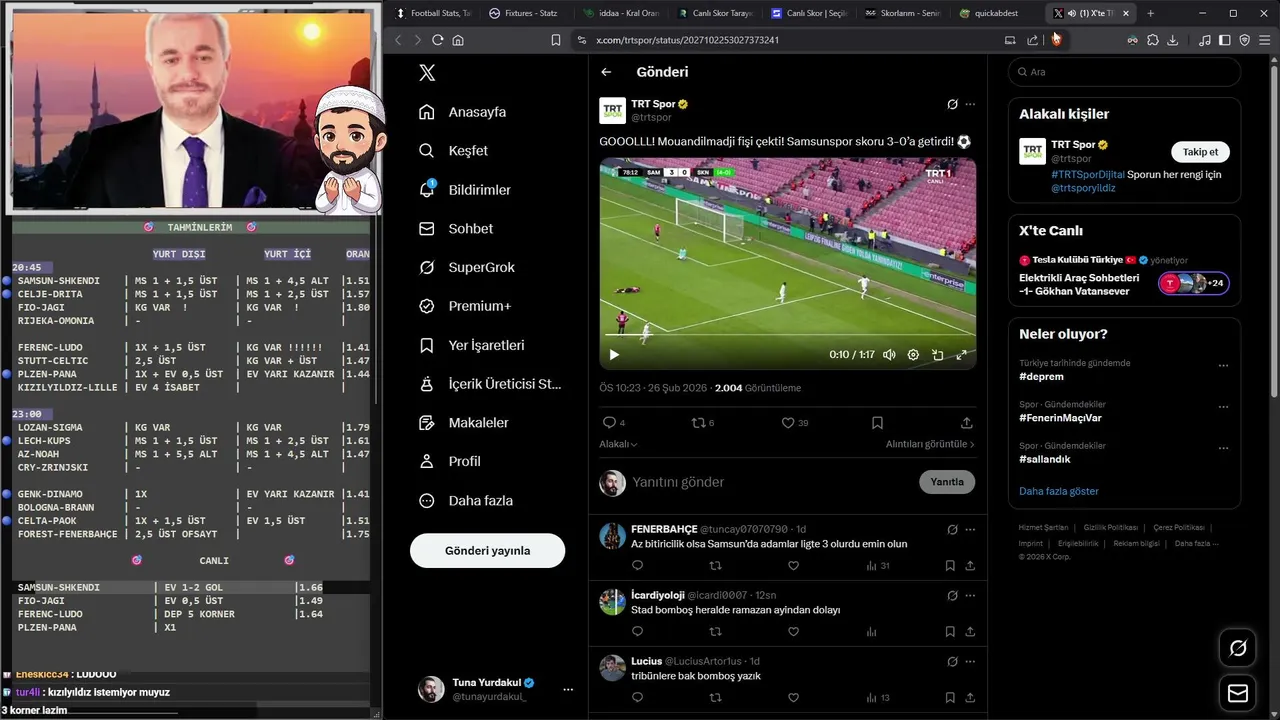Click Grok icon on TRT Spor post
The height and width of the screenshot is (720, 1280).
pyautogui.click(x=953, y=104)
